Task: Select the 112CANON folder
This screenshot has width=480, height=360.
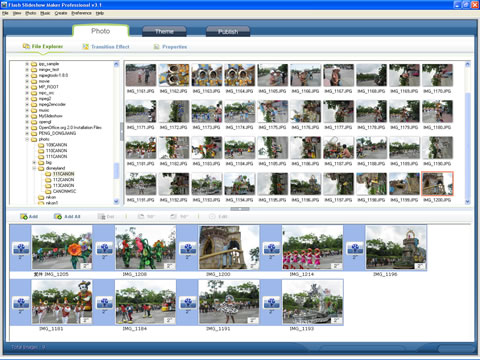Action: pyautogui.click(x=63, y=180)
